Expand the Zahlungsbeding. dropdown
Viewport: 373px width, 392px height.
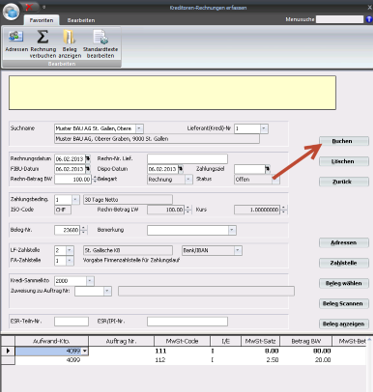[75, 200]
